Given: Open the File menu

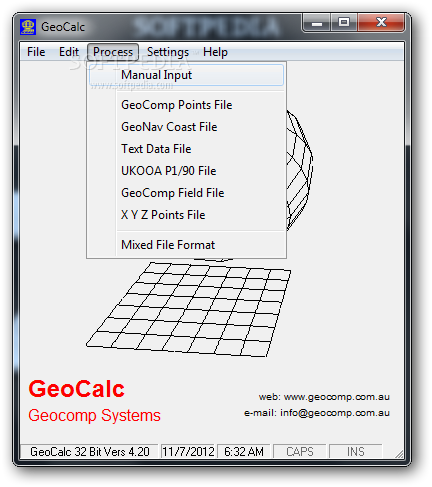Looking at the screenshot, I should point(36,52).
